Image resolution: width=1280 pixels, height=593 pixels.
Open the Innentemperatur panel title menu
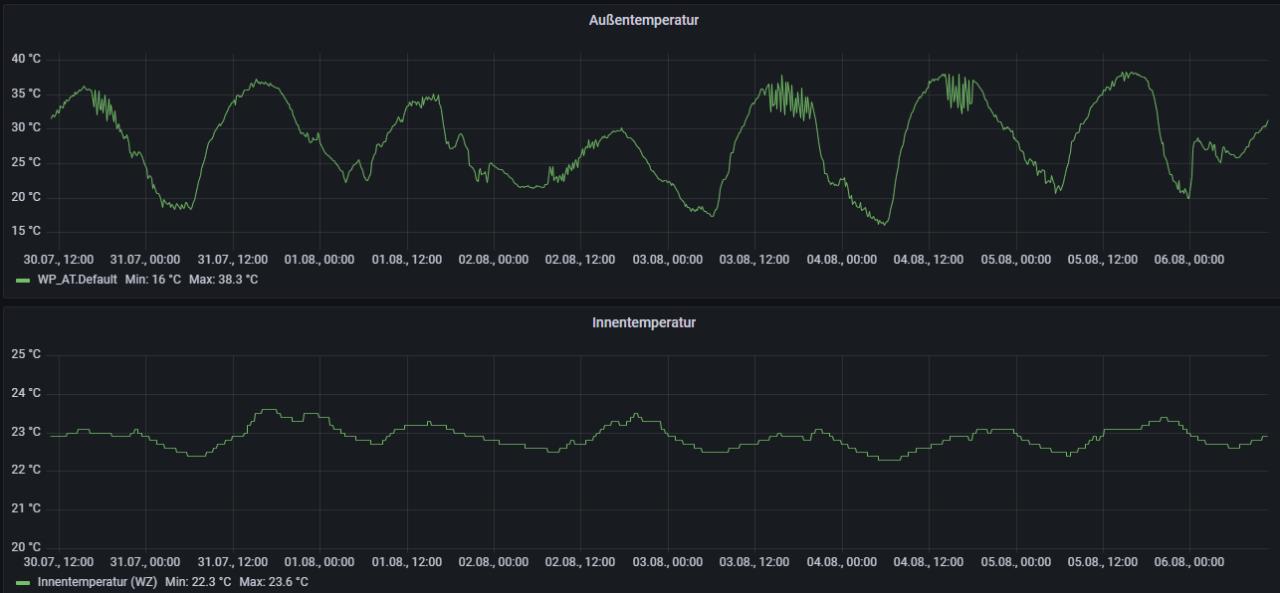[x=643, y=323]
